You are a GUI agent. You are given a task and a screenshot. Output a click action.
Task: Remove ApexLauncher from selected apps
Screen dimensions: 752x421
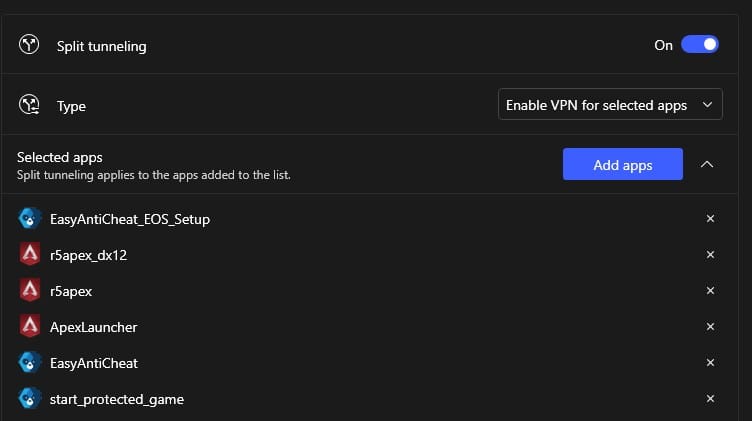coord(710,327)
